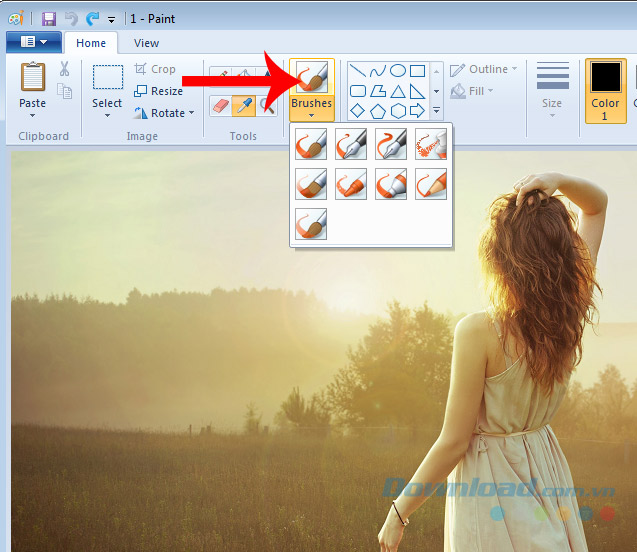Screen dimensions: 637x552
Task: Select the Right triangle shape
Action: tap(417, 91)
